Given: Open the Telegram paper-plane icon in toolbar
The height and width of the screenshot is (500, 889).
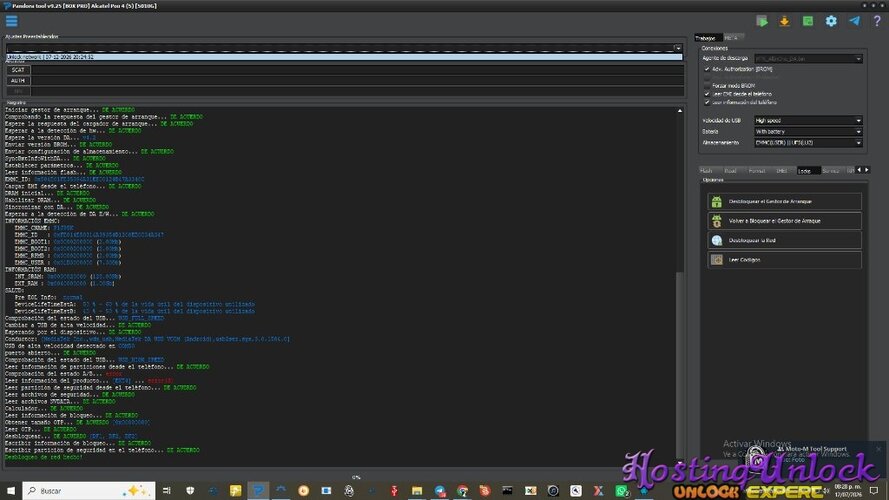Looking at the screenshot, I should tap(854, 21).
